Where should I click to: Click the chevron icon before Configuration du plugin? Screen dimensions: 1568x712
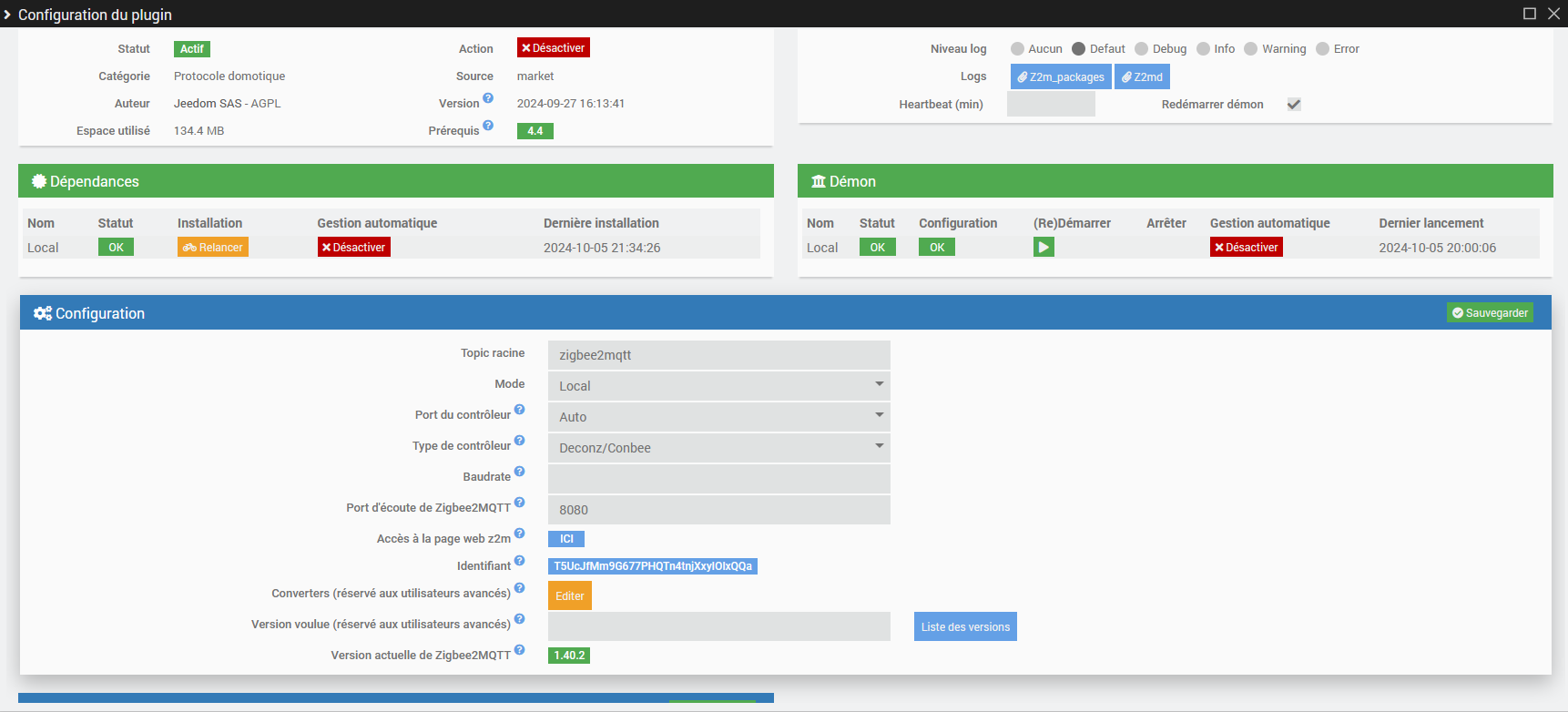pyautogui.click(x=7, y=15)
